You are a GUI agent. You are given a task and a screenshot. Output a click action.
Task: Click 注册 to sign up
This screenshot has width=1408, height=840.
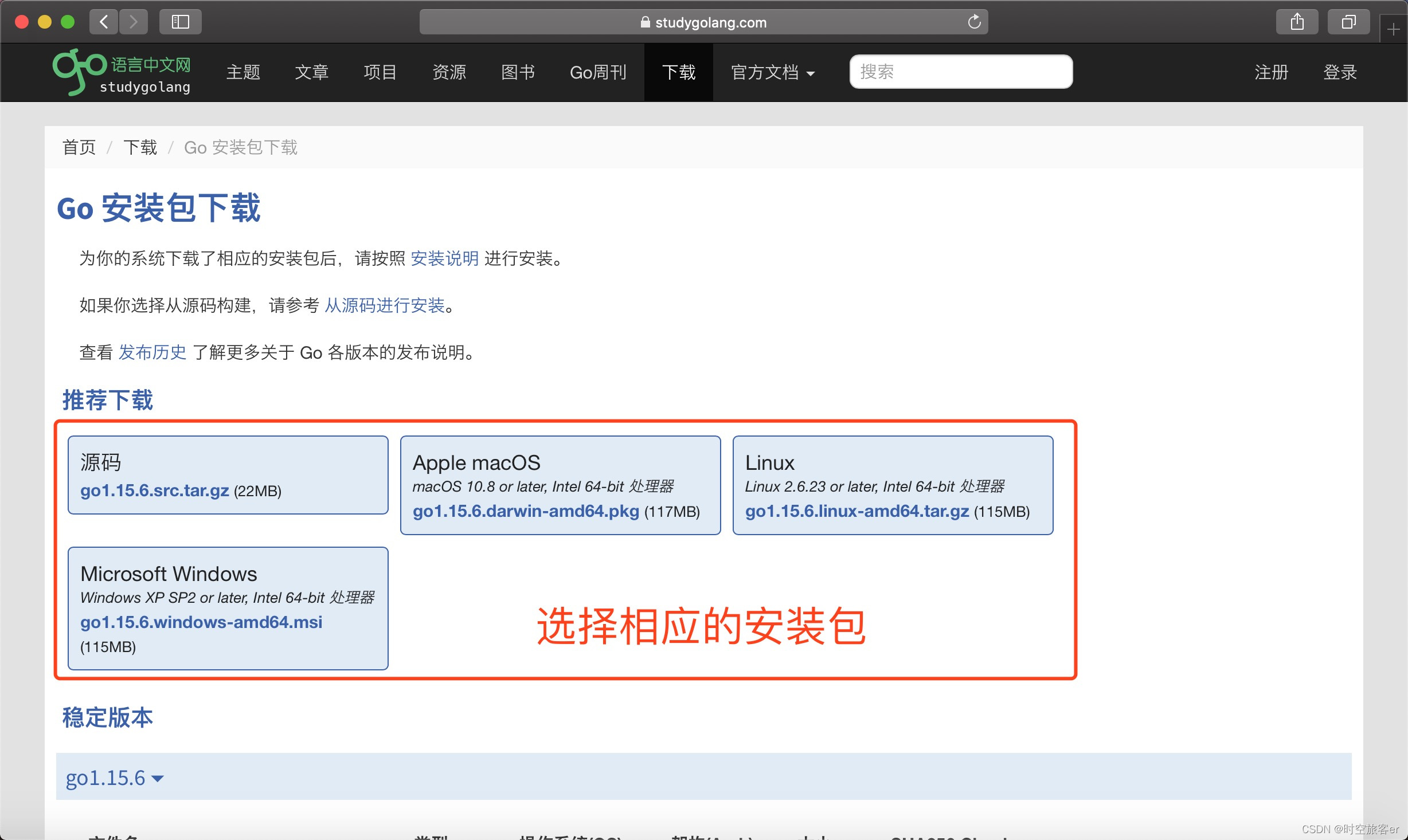1271,72
